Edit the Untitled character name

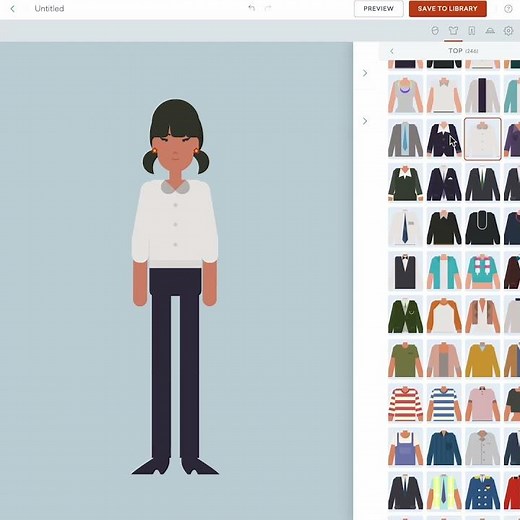(49, 9)
